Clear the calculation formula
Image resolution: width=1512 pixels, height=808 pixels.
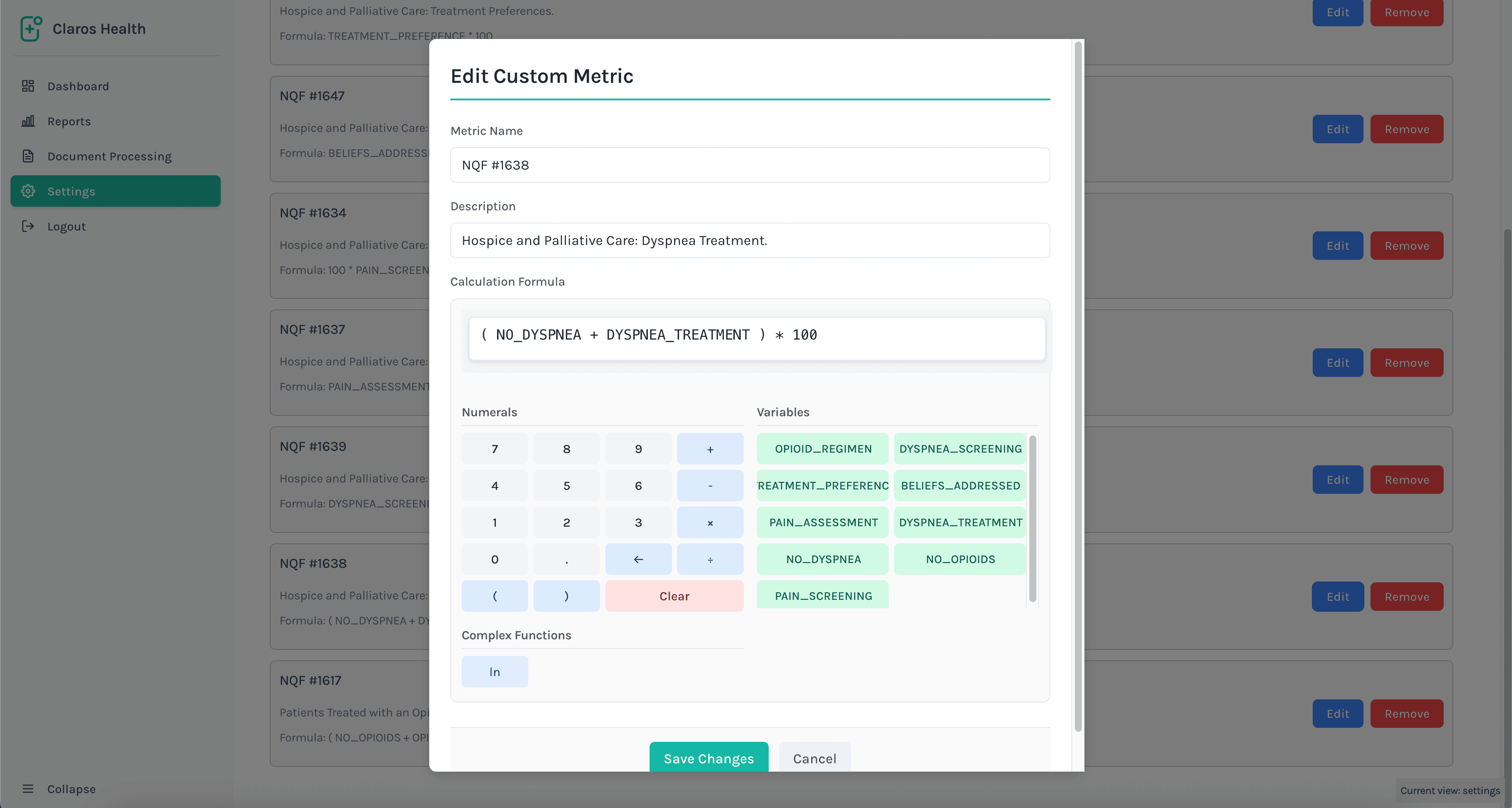674,596
